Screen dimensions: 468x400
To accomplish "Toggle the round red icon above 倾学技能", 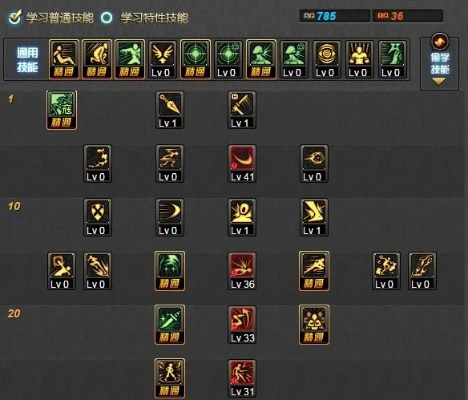I will [x=440, y=42].
